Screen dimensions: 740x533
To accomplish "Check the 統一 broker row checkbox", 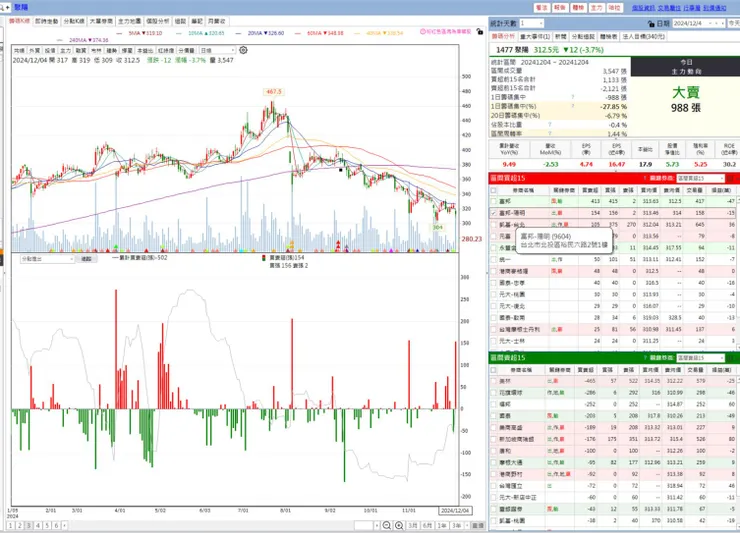I will click(x=494, y=260).
